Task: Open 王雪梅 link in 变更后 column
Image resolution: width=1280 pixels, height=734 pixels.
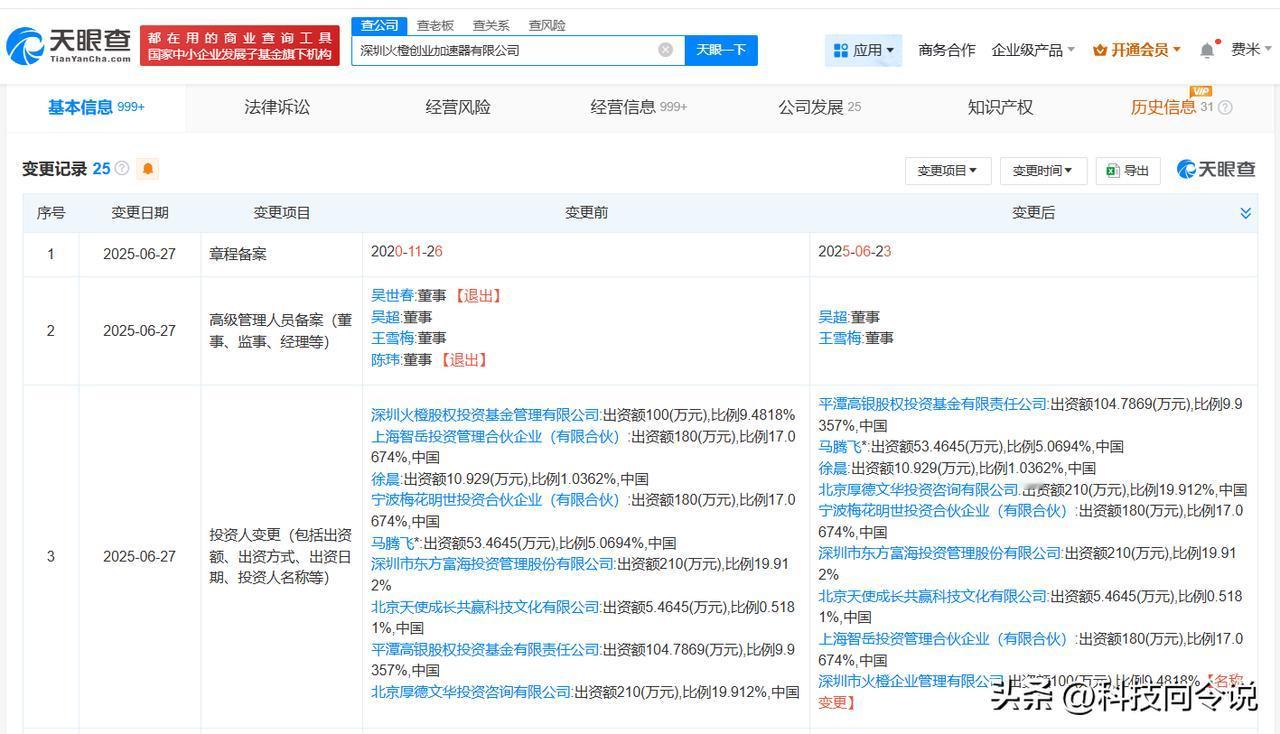Action: tap(840, 338)
